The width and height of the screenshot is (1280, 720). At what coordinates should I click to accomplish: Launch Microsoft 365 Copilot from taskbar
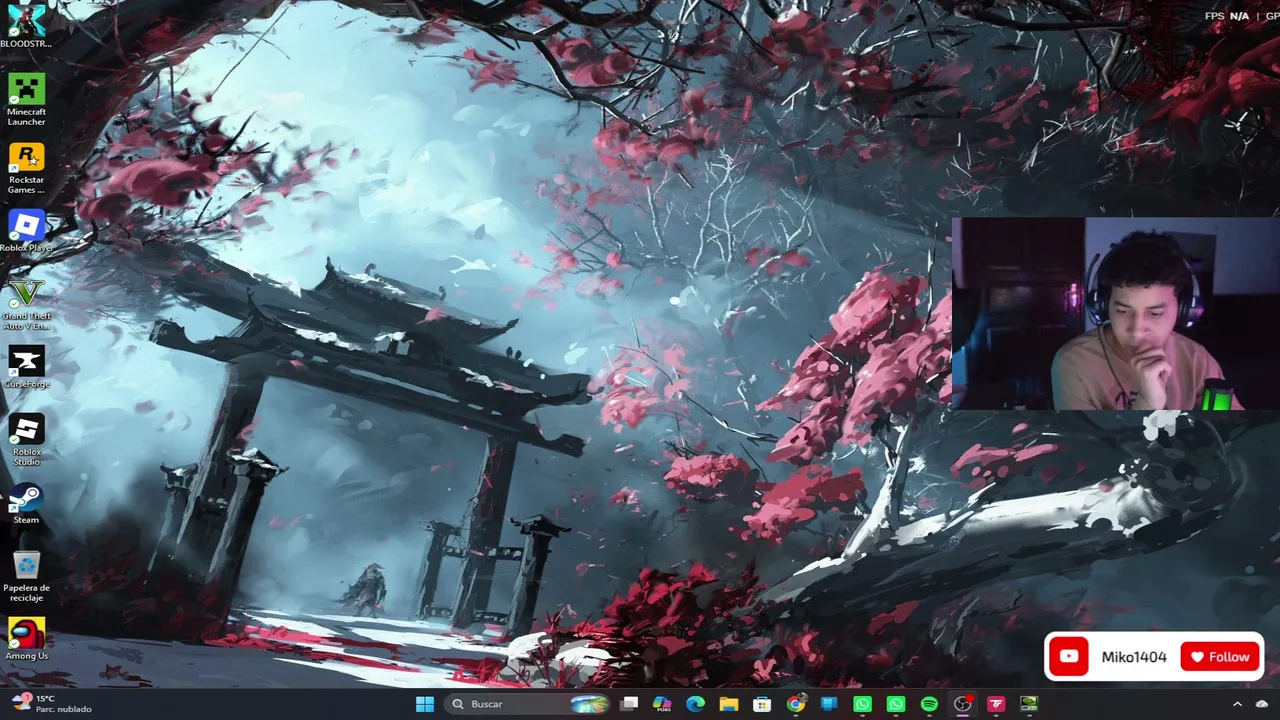[662, 704]
